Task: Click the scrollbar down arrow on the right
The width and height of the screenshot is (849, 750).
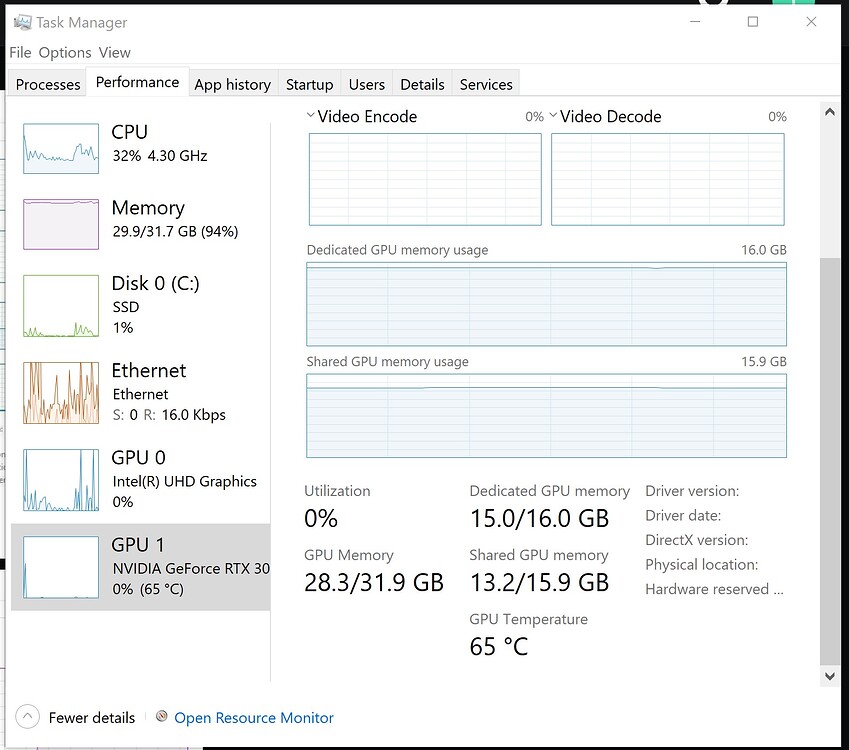Action: [830, 676]
